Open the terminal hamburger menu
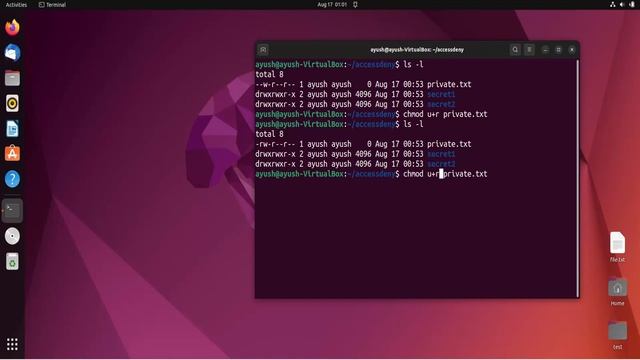This screenshot has width=640, height=360. click(x=529, y=50)
